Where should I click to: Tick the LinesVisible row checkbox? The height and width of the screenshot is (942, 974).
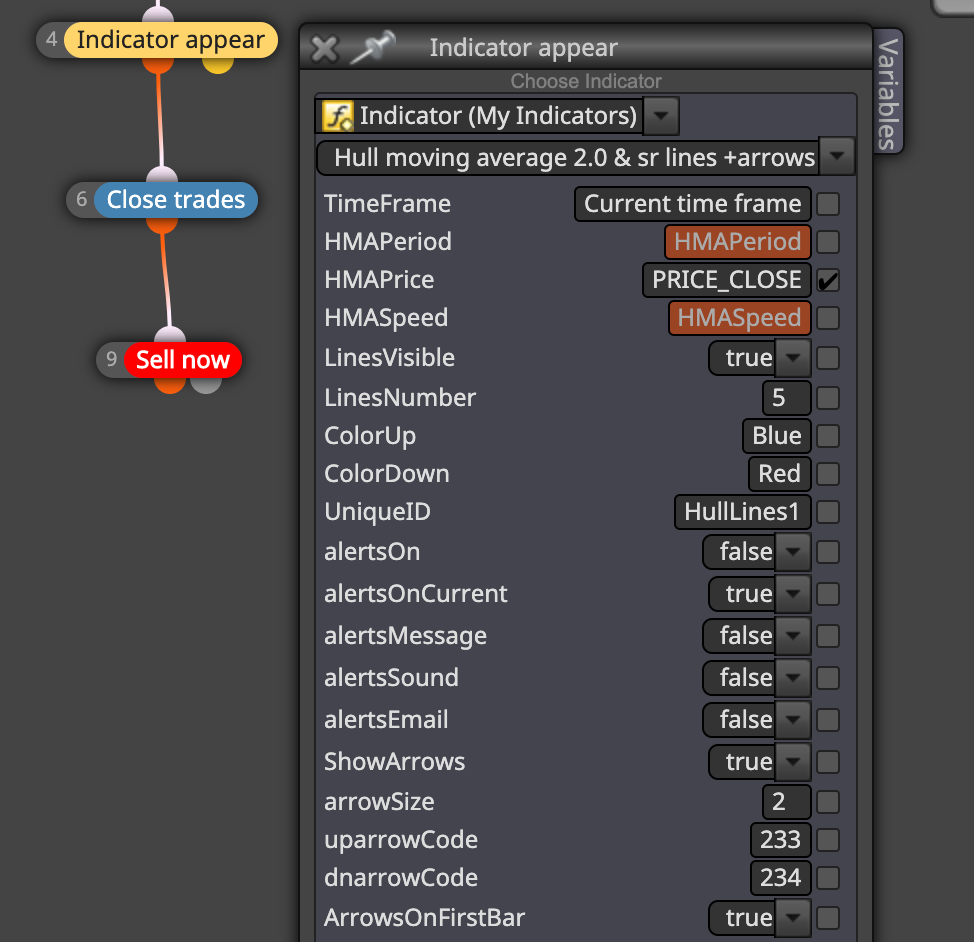click(x=828, y=358)
